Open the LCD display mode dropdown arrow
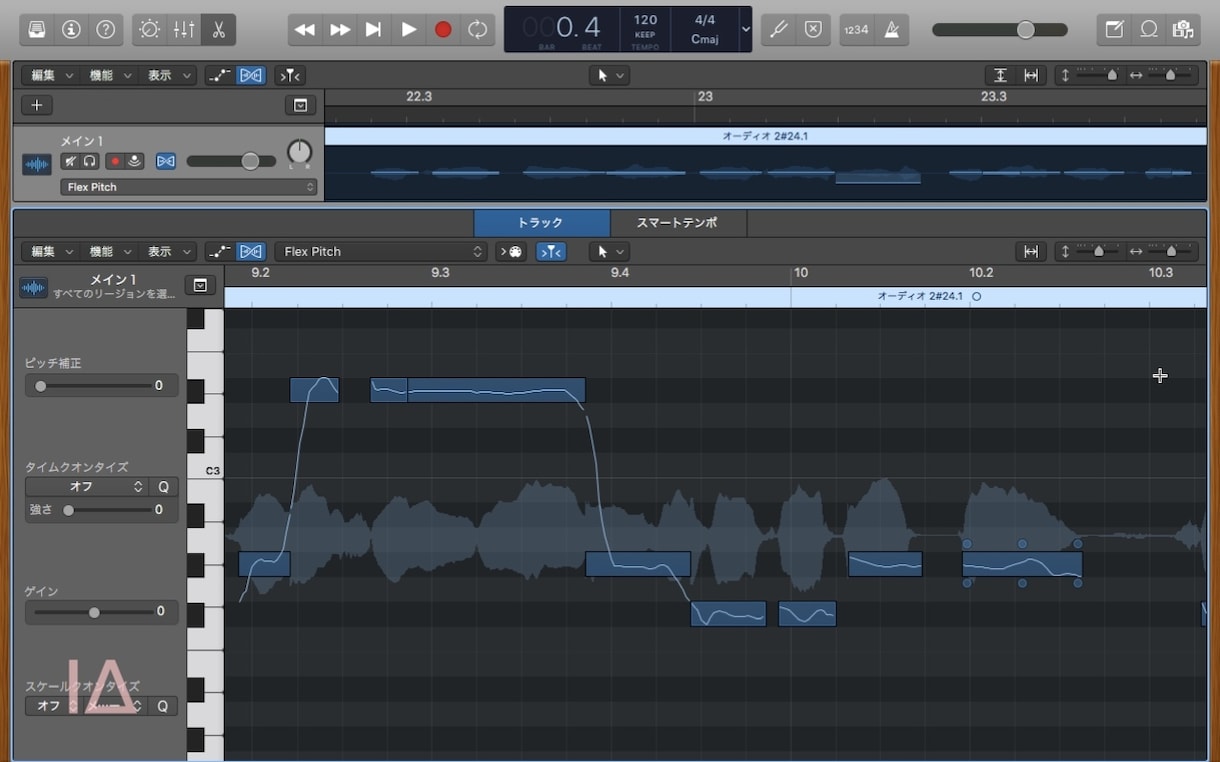This screenshot has width=1220, height=762. pos(745,30)
